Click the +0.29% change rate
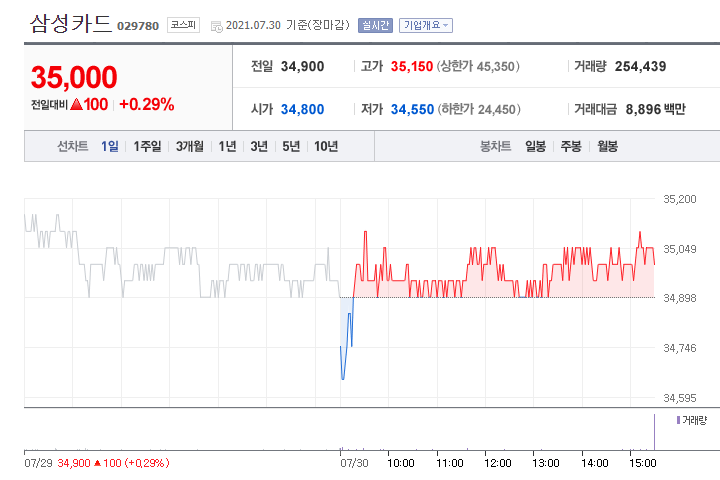This screenshot has height=480, width=720. pyautogui.click(x=146, y=104)
